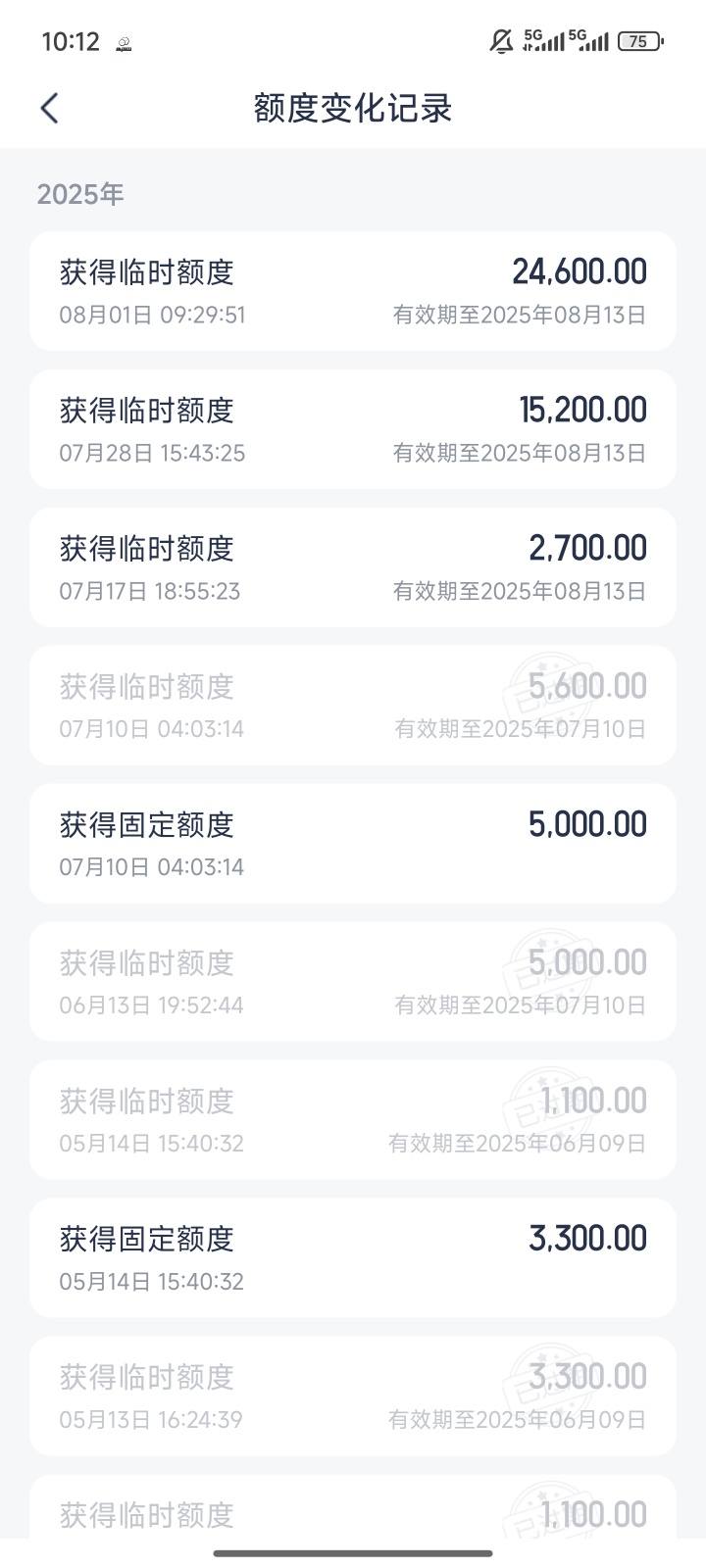Tap the small icon beside the clock
The width and height of the screenshot is (706, 1568).
[x=125, y=44]
